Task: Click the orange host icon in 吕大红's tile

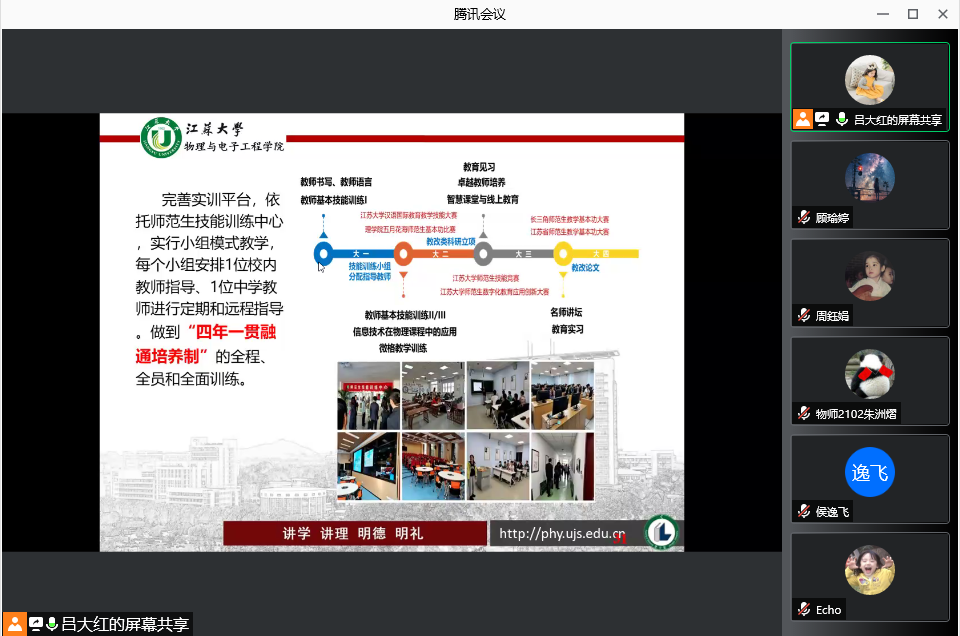Action: pyautogui.click(x=803, y=119)
